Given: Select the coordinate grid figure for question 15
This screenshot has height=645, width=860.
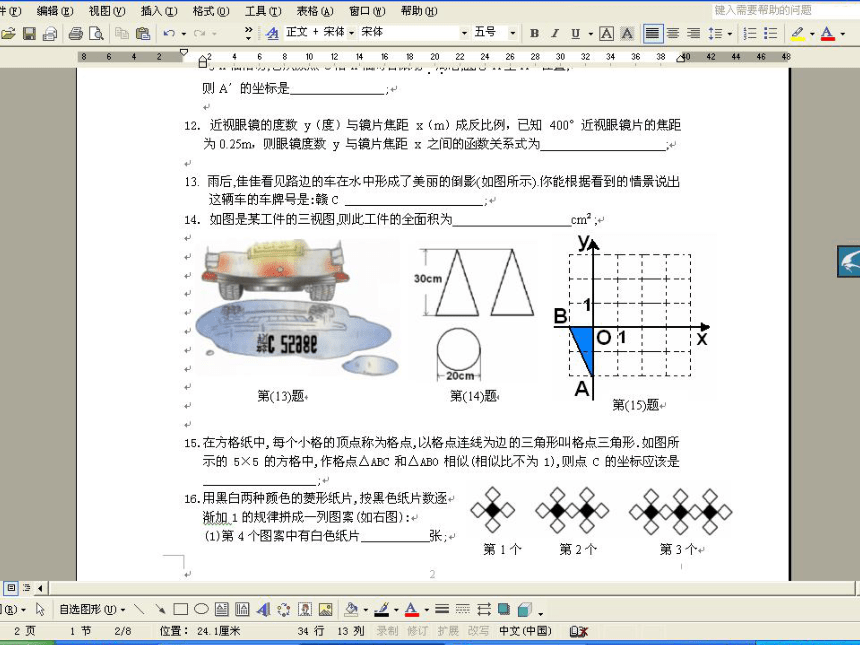Looking at the screenshot, I should 634,316.
